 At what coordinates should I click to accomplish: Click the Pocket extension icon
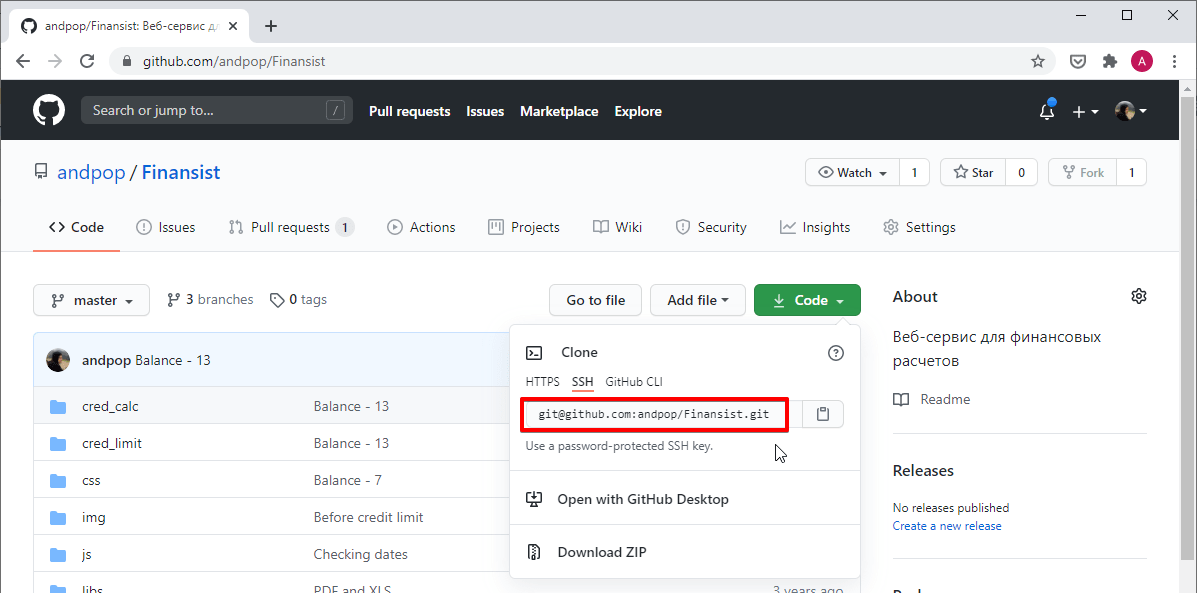tap(1077, 61)
